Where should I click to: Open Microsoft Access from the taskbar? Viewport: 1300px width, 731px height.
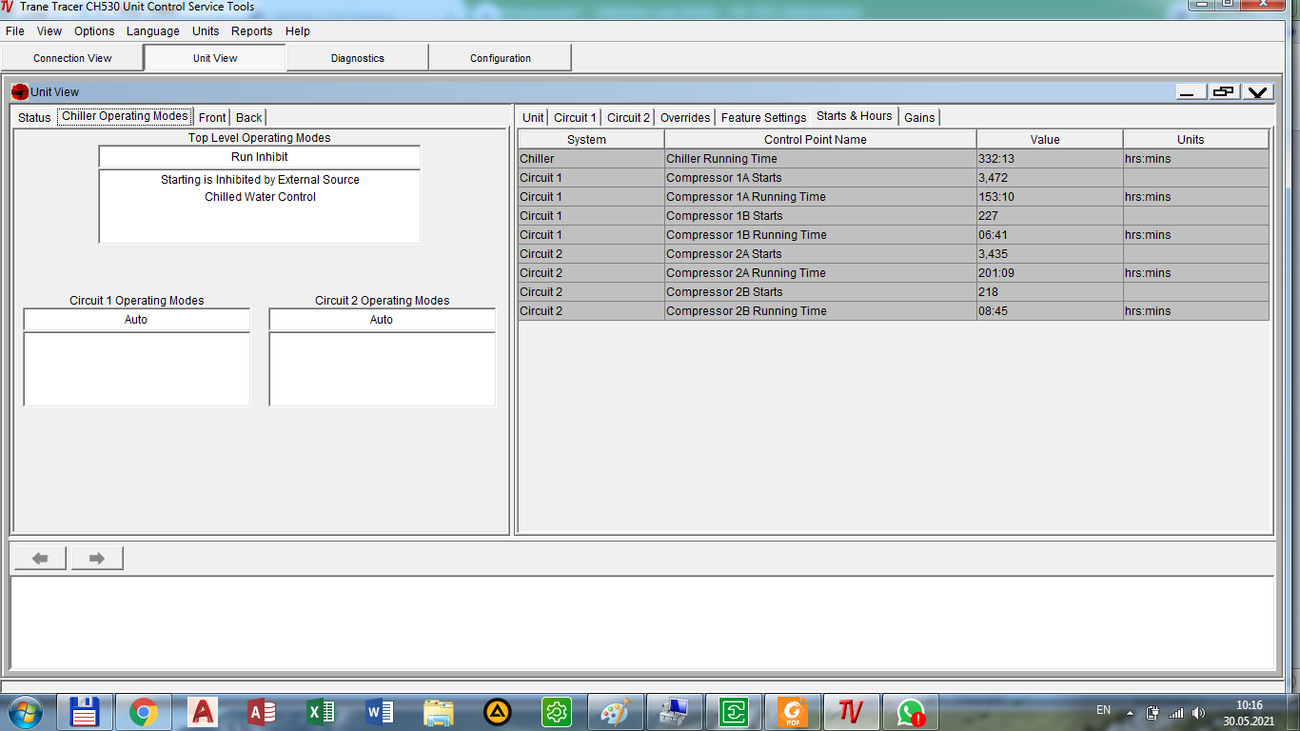(x=261, y=712)
